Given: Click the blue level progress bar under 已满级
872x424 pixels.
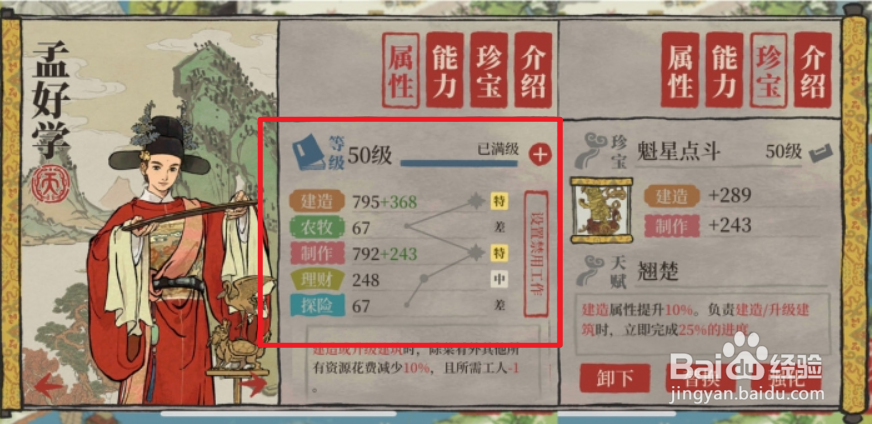Looking at the screenshot, I should click(x=459, y=164).
